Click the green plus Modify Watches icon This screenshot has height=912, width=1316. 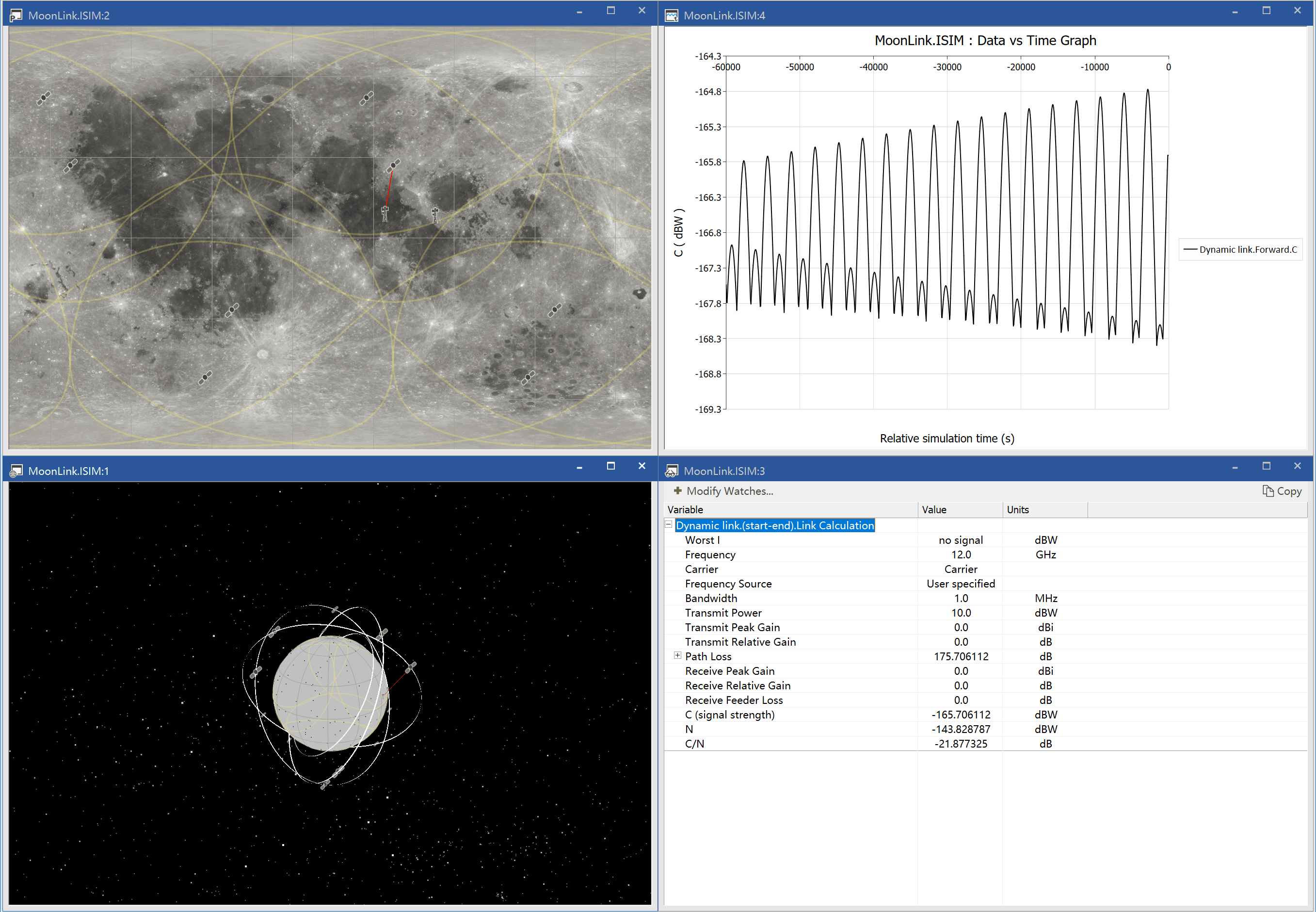[x=677, y=491]
